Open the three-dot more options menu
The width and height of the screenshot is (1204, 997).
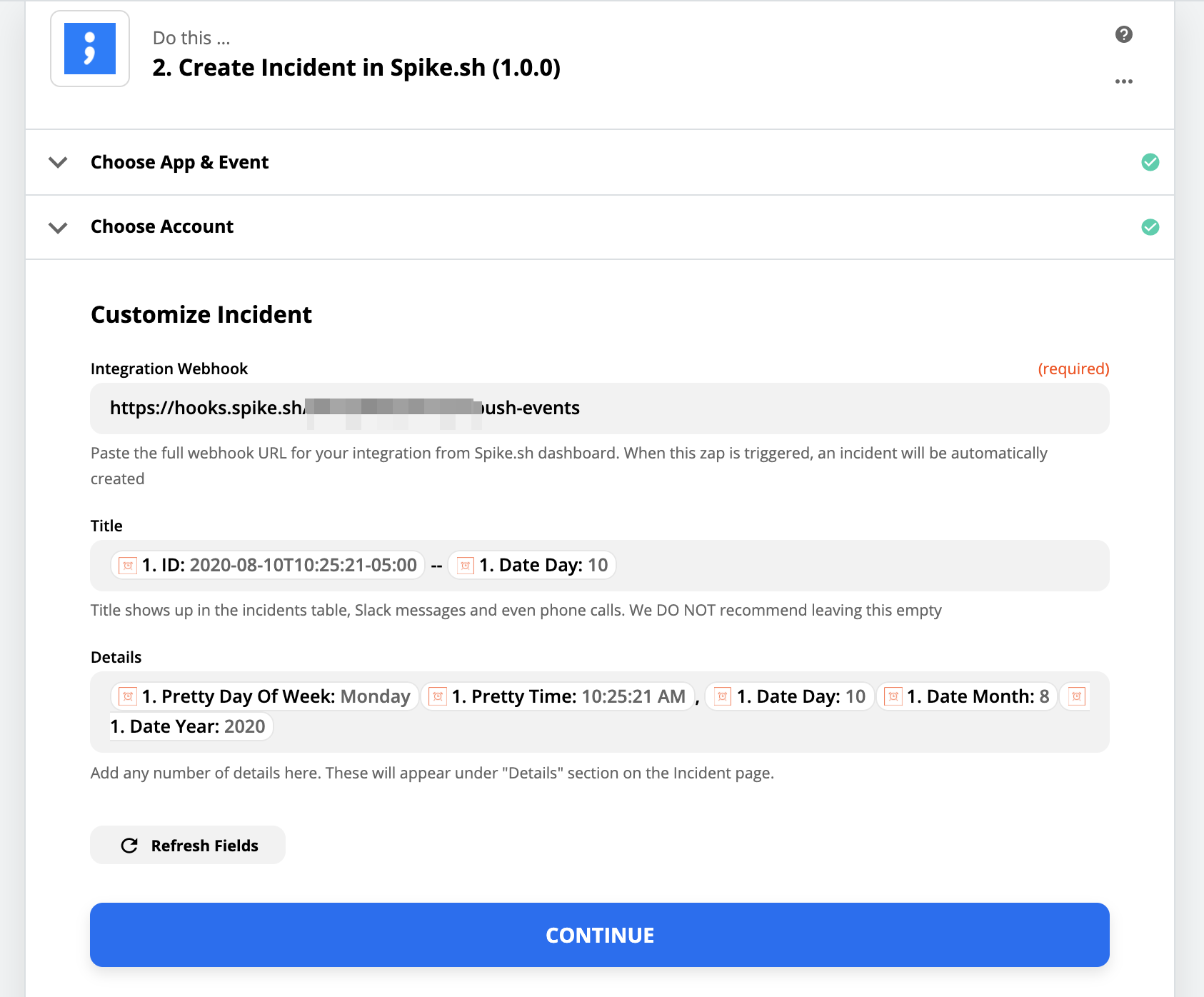[1124, 81]
